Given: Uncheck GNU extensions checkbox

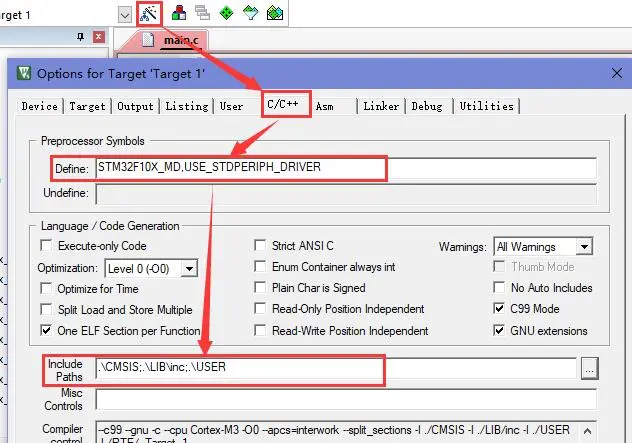Looking at the screenshot, I should [499, 330].
